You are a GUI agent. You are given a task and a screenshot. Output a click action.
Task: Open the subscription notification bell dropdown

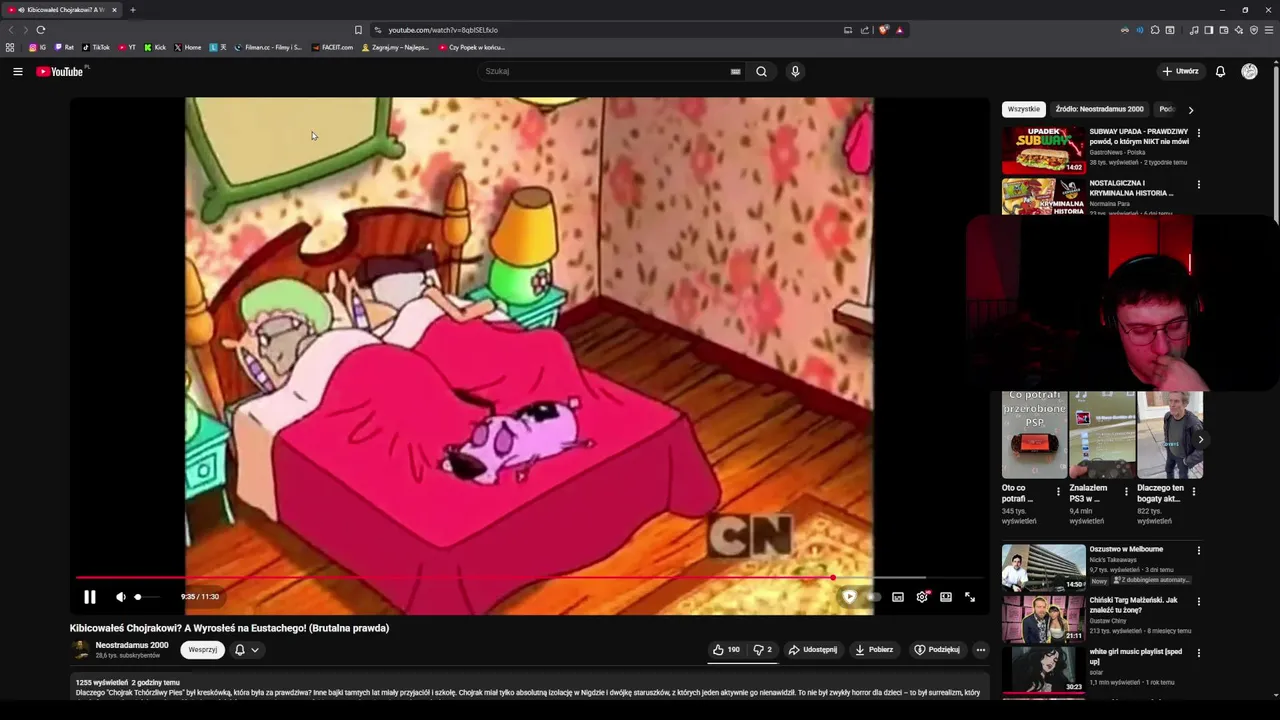click(x=247, y=649)
